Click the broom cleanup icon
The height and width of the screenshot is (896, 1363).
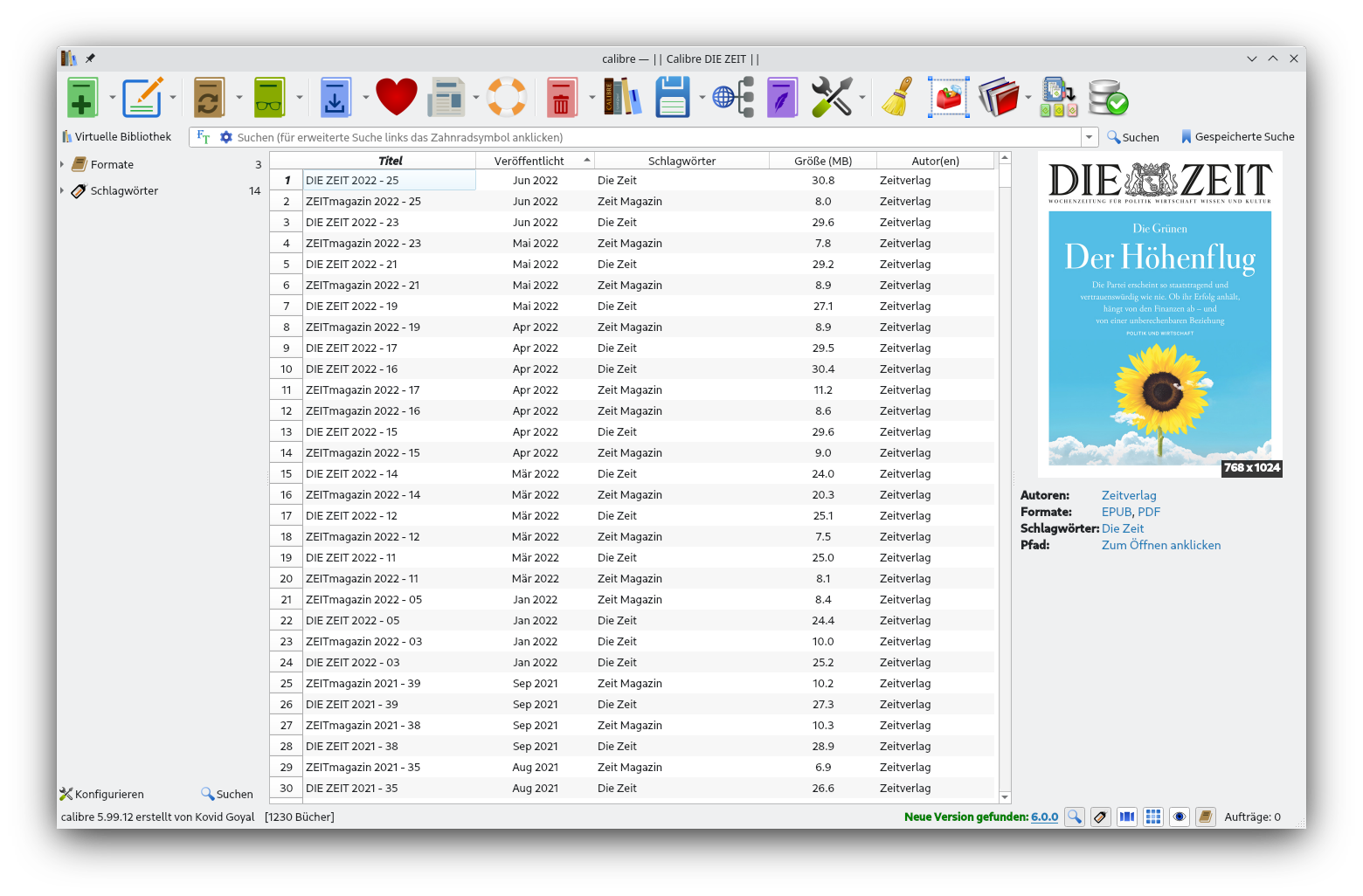(x=897, y=97)
